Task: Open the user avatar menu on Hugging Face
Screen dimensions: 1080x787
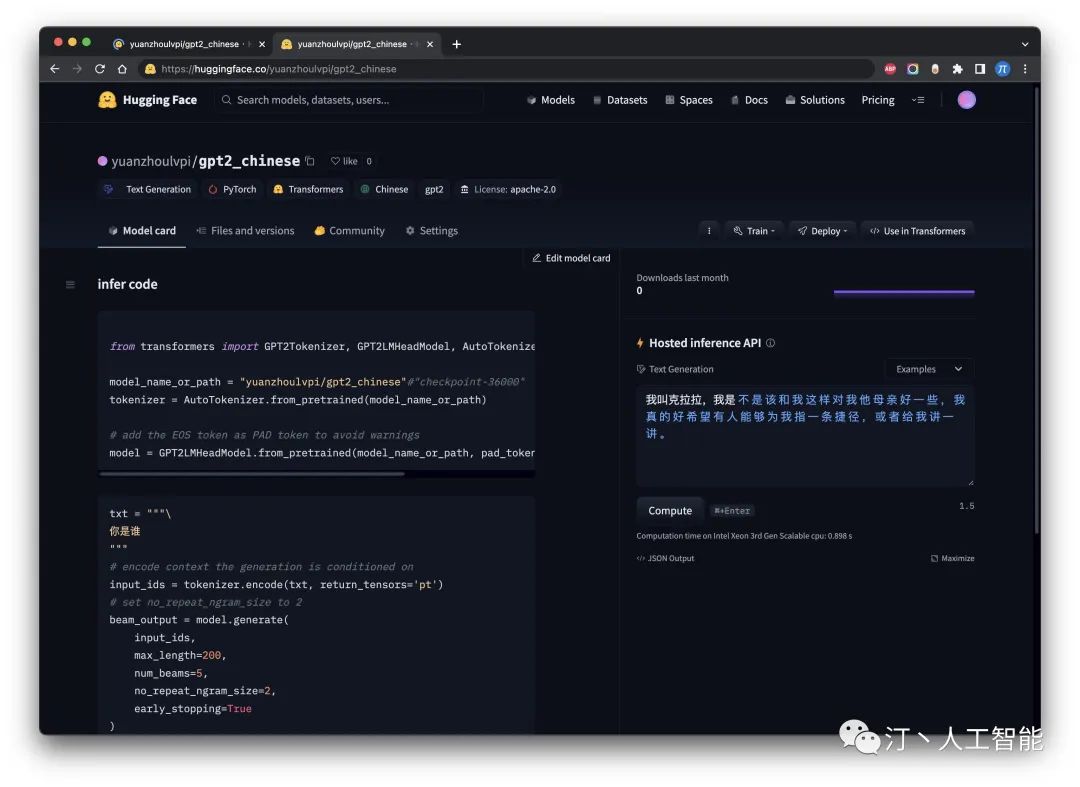Action: [x=966, y=100]
